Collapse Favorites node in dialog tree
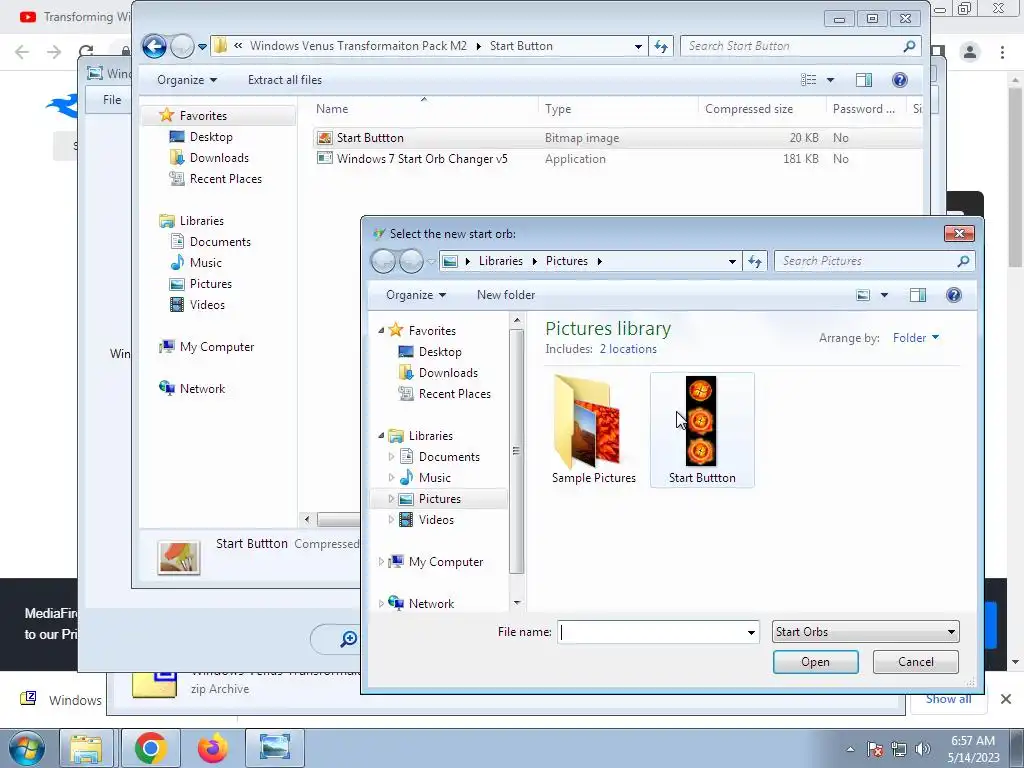This screenshot has height=768, width=1024. click(x=381, y=330)
